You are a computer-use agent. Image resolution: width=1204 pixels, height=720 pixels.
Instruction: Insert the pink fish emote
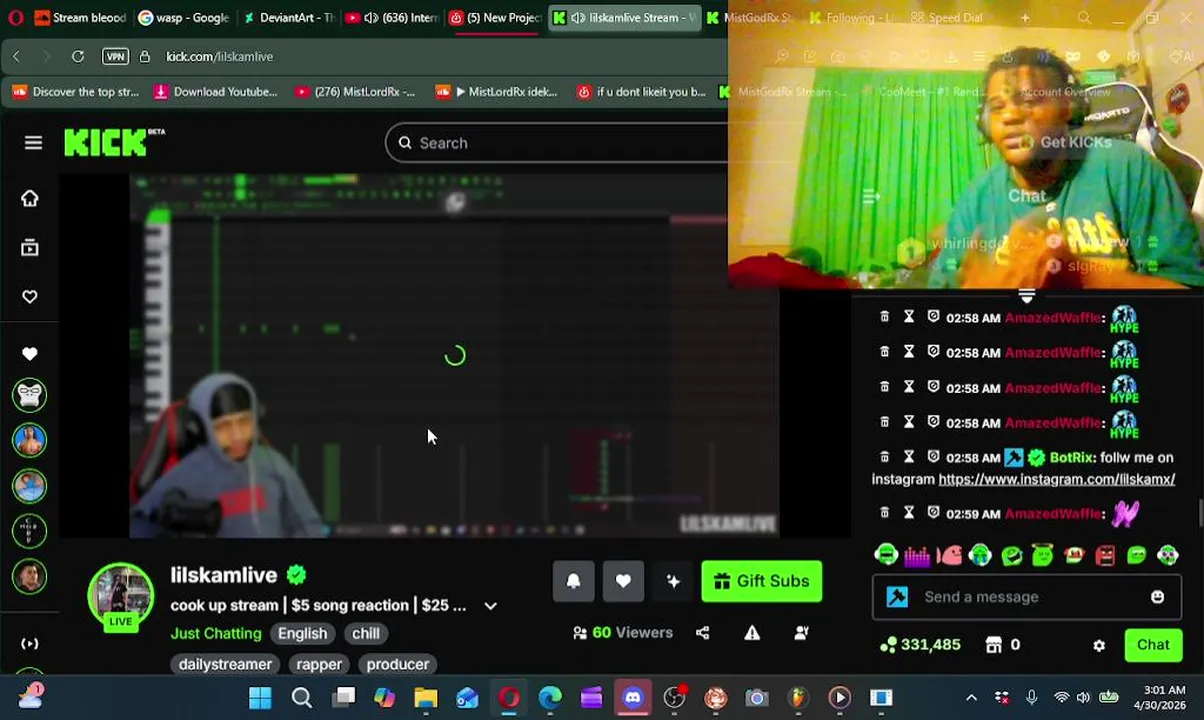pos(948,555)
